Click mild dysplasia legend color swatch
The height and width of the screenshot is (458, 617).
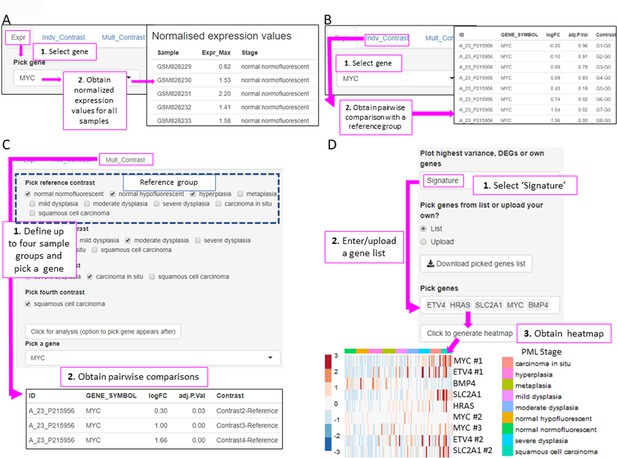click(508, 396)
